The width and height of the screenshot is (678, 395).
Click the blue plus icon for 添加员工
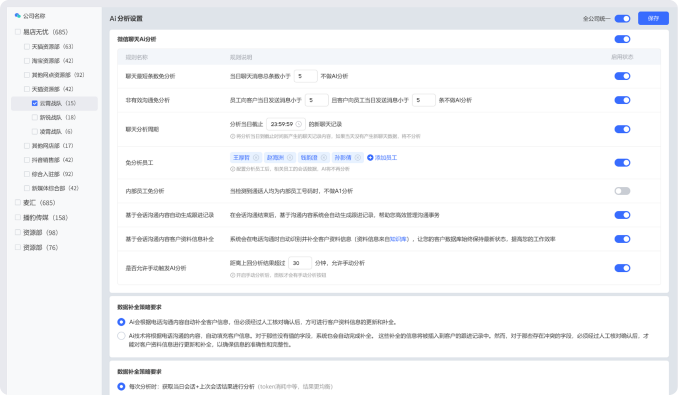[370, 158]
